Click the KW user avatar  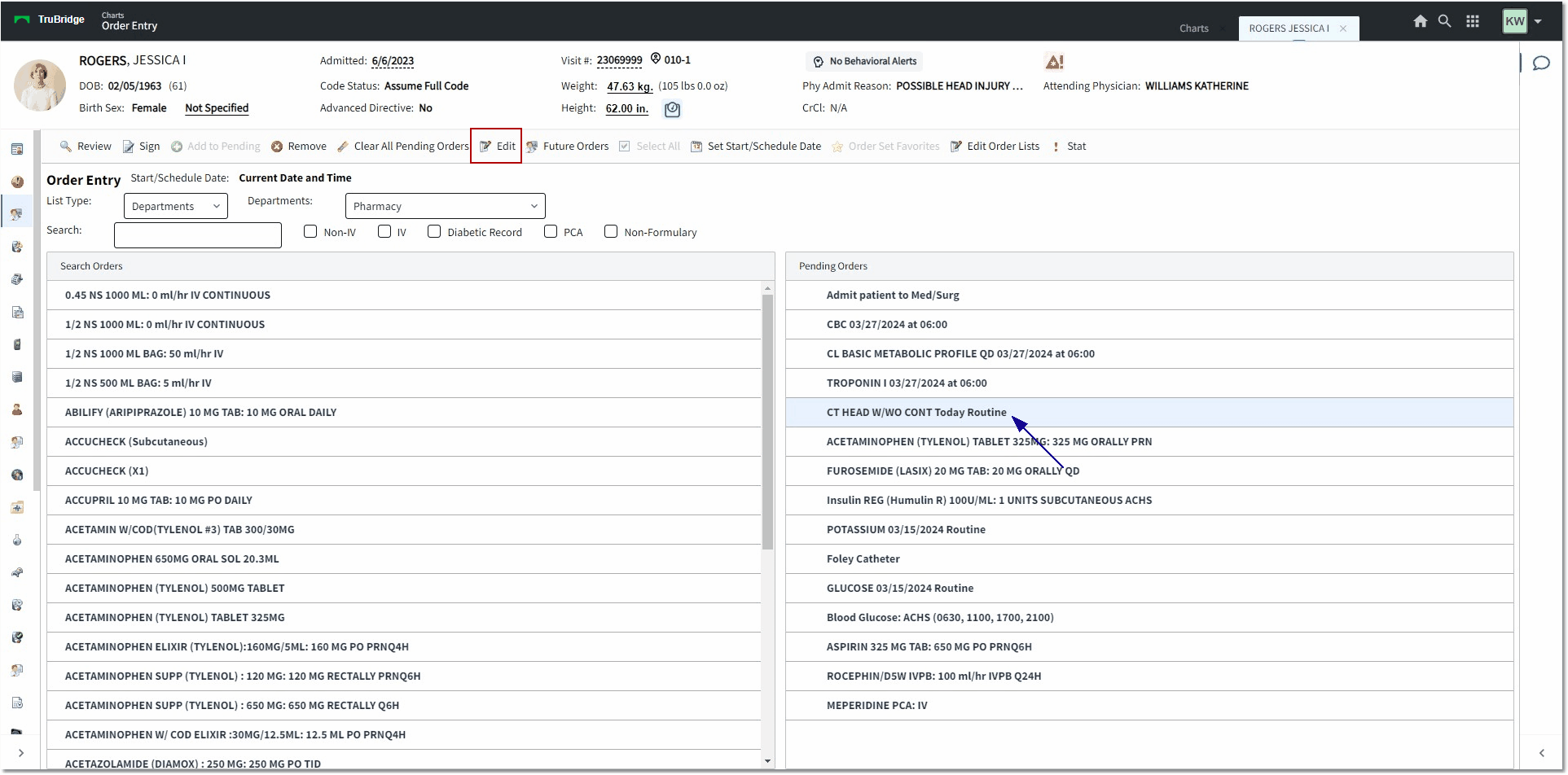click(x=1515, y=21)
